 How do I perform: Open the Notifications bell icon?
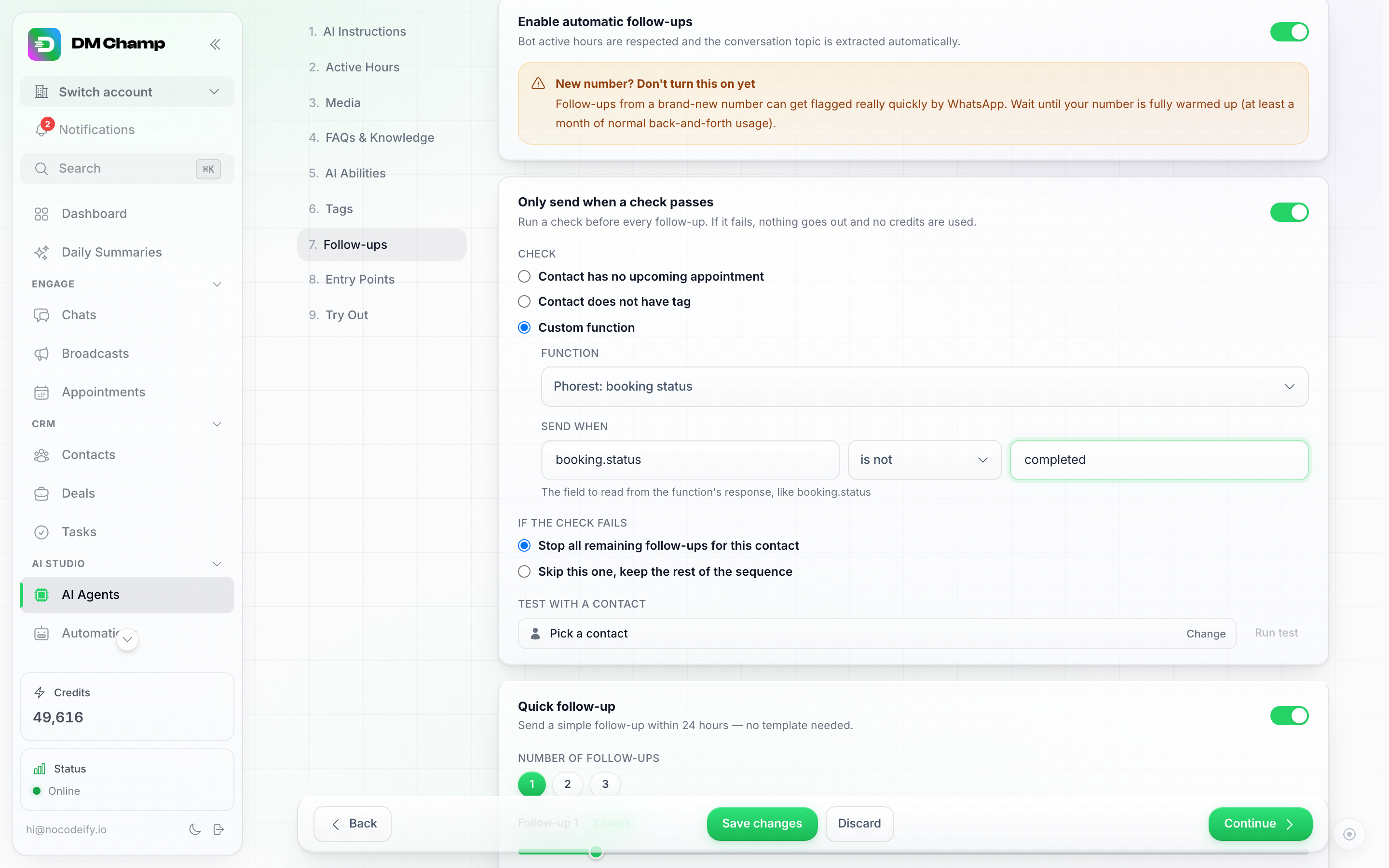click(x=41, y=130)
